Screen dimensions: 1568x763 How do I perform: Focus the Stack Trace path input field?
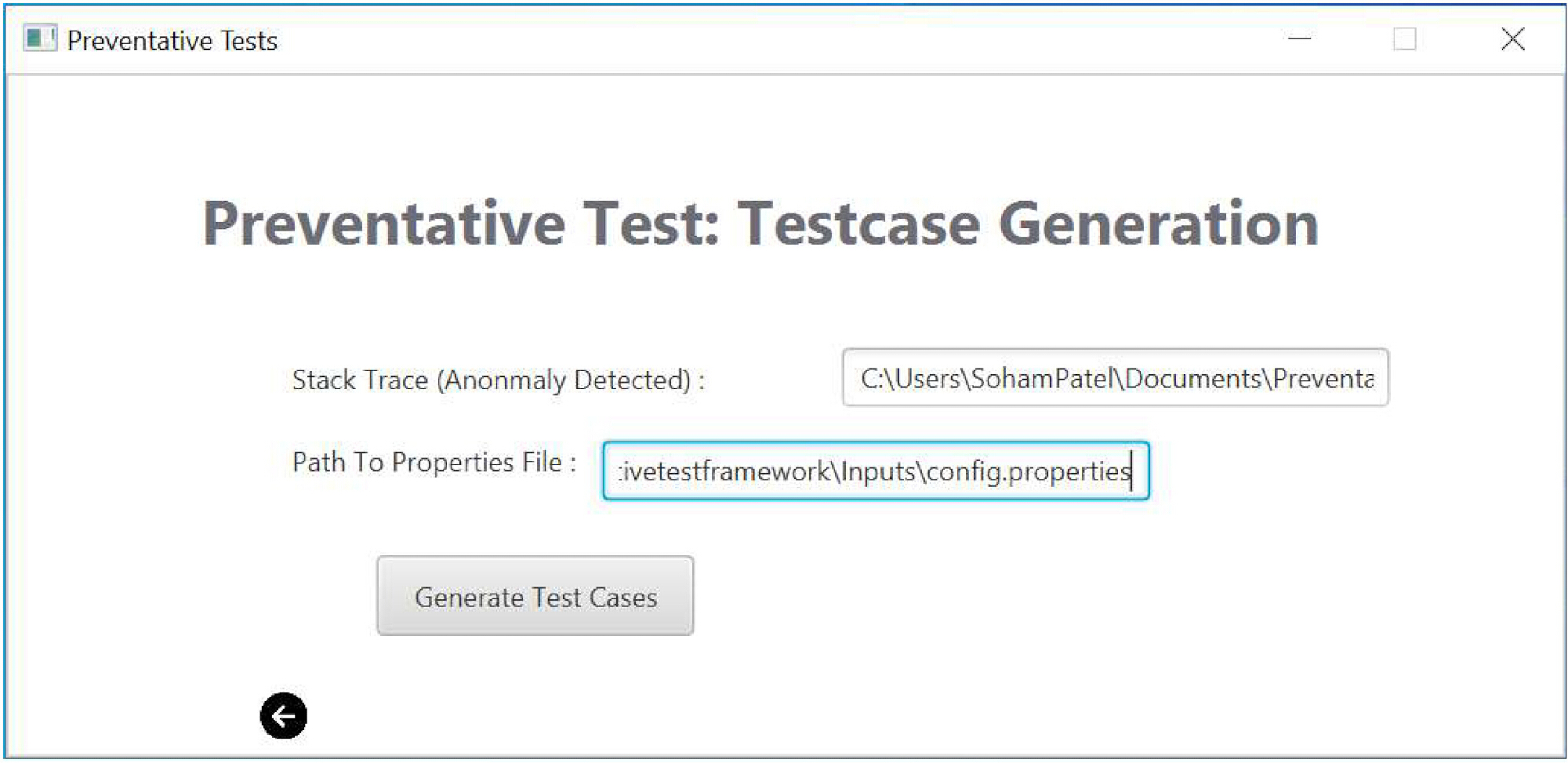point(1115,378)
